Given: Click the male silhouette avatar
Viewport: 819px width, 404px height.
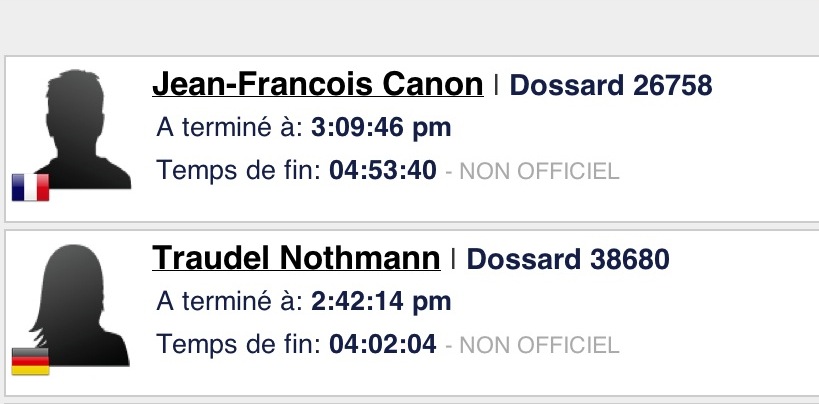Looking at the screenshot, I should click(x=83, y=129).
